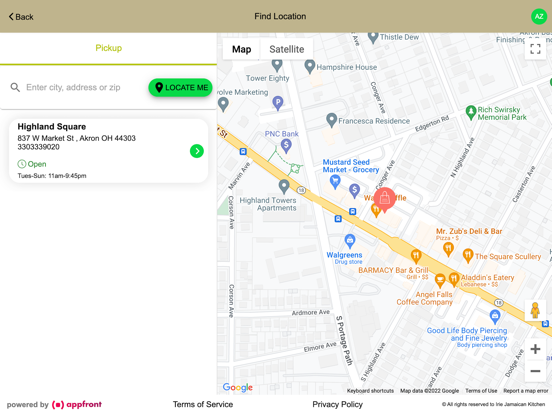Click the purple parking marker
This screenshot has height=414, width=552.
[x=278, y=103]
